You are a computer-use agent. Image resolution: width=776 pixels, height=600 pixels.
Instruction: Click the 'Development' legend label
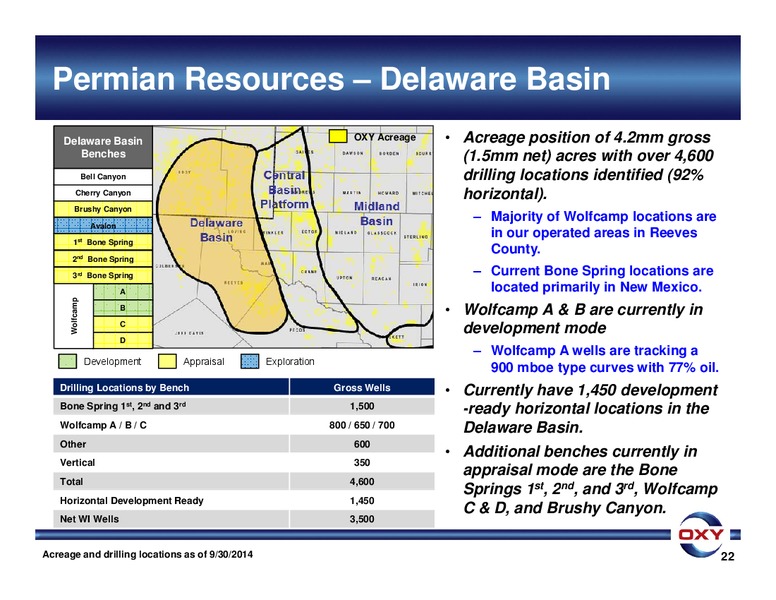[112, 362]
